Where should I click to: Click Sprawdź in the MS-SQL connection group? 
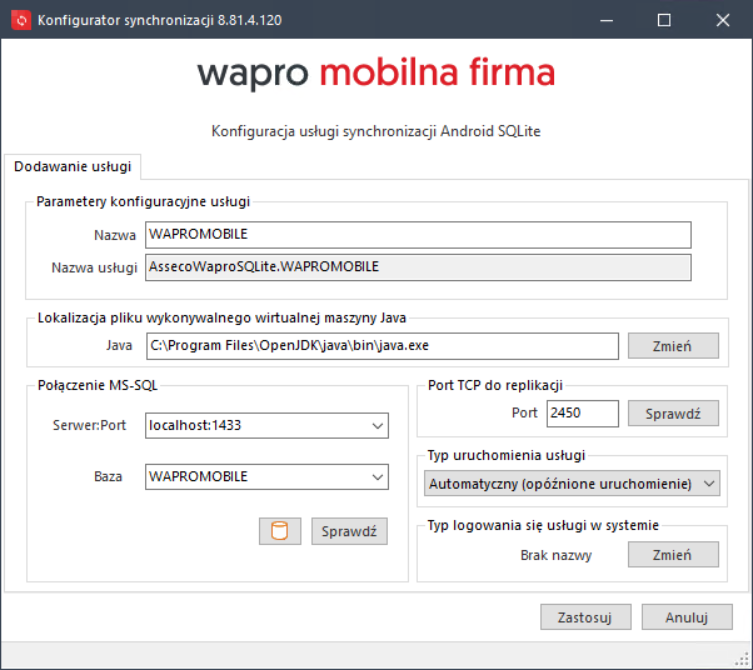coord(349,531)
